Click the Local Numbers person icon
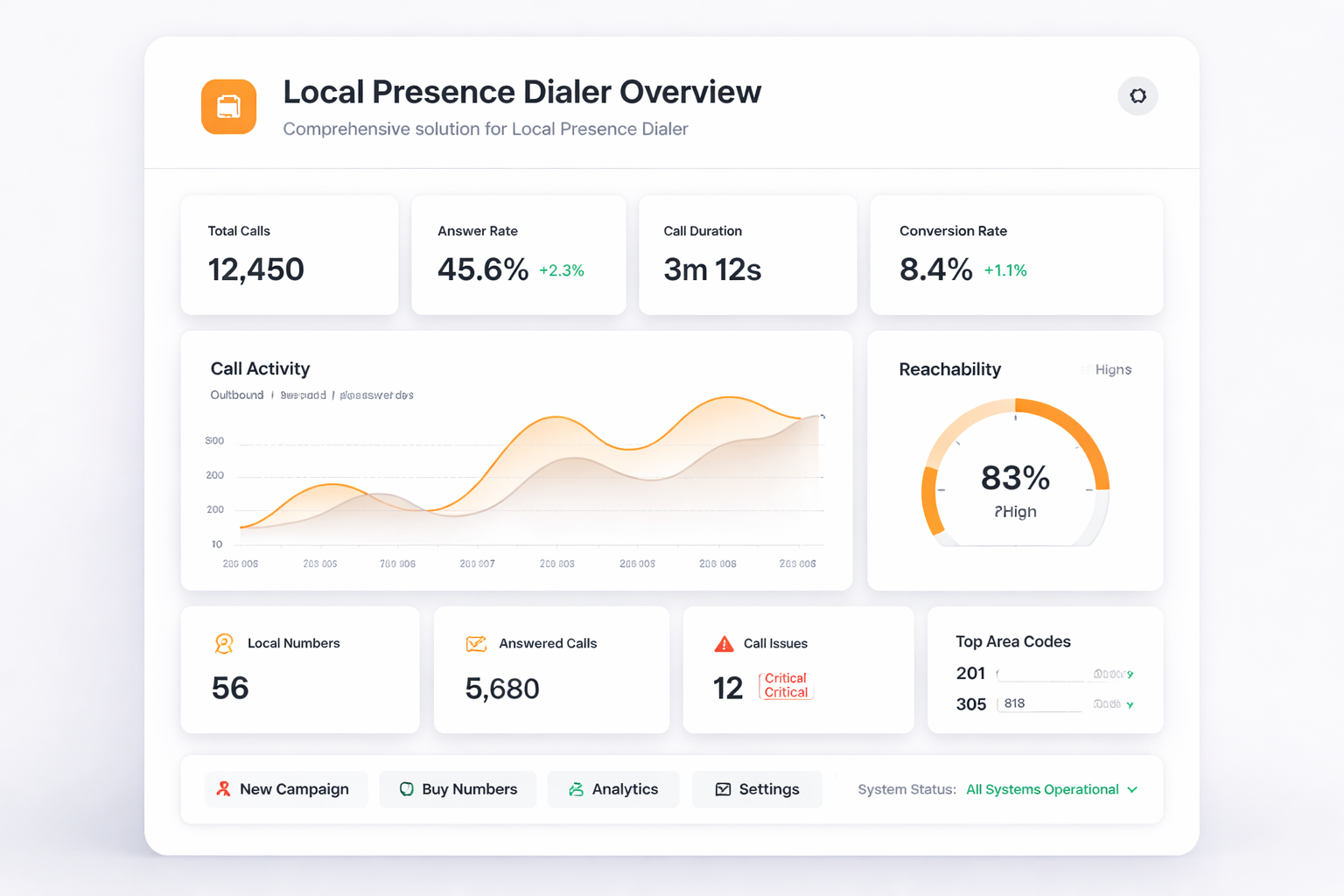This screenshot has width=1344, height=896. coord(224,644)
